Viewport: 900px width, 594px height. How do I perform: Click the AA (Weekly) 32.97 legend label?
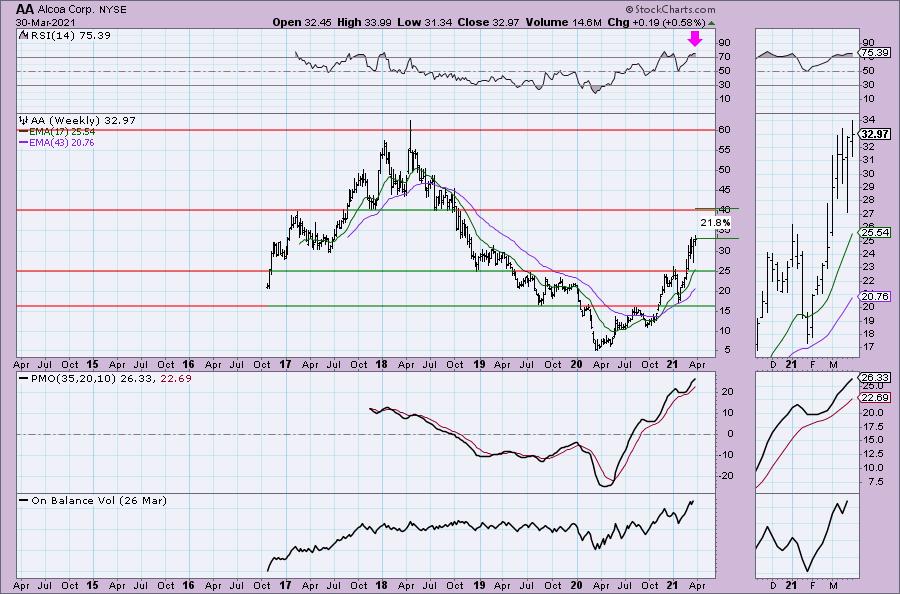[83, 121]
